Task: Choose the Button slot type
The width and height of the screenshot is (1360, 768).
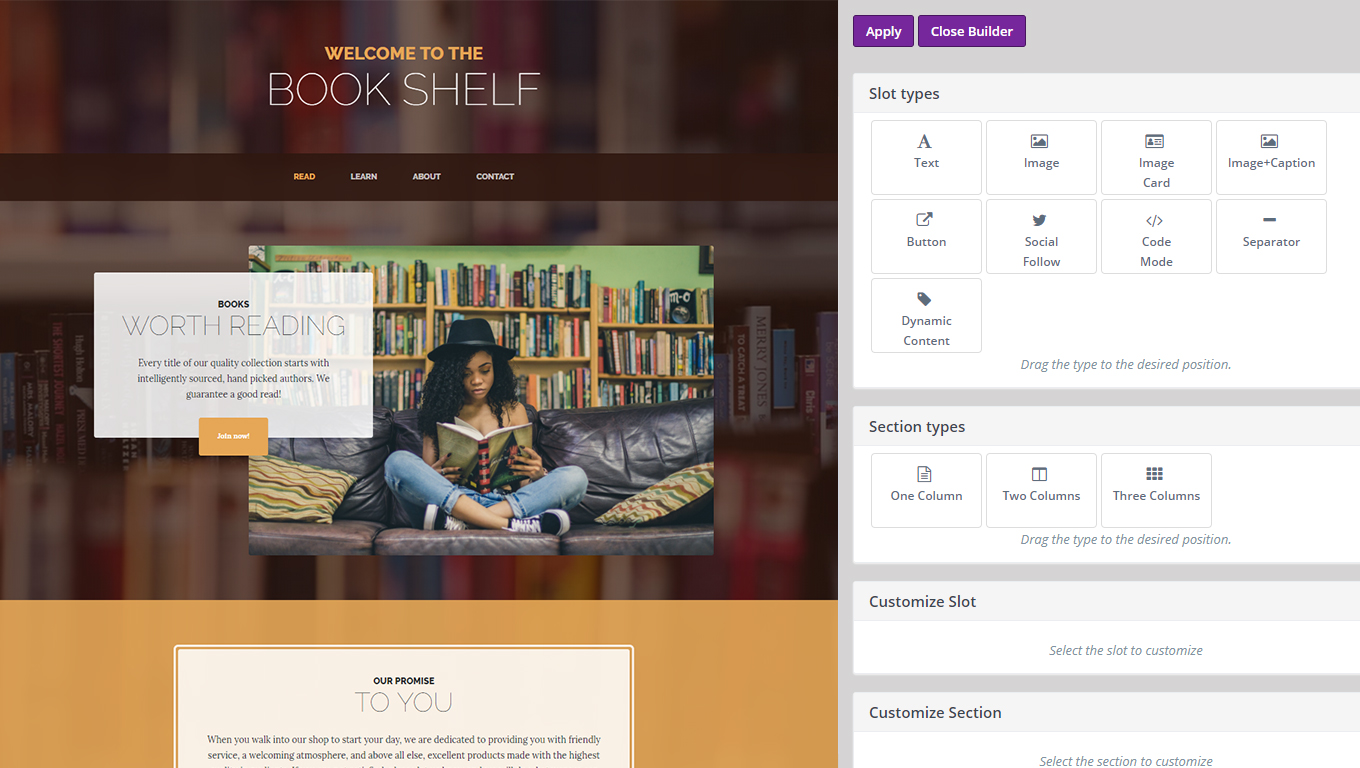Action: [x=926, y=236]
